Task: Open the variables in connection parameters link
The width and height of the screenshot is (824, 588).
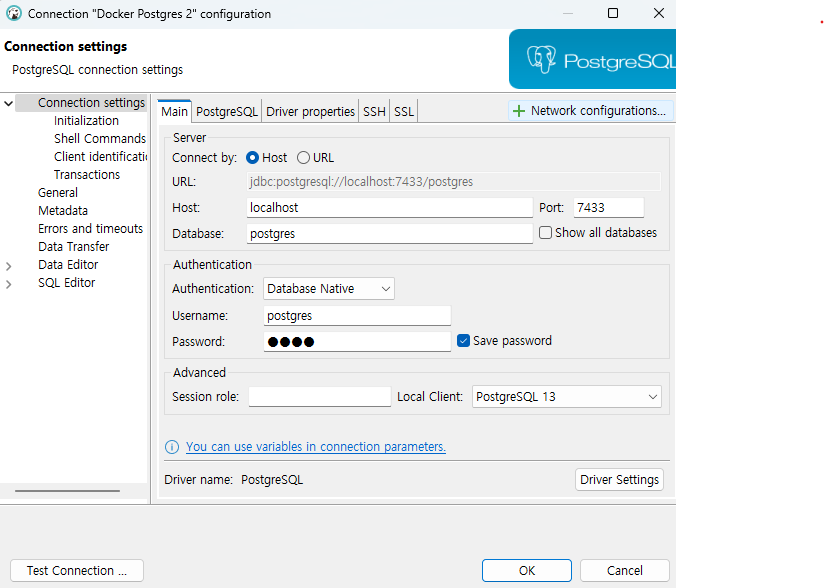Action: [316, 447]
